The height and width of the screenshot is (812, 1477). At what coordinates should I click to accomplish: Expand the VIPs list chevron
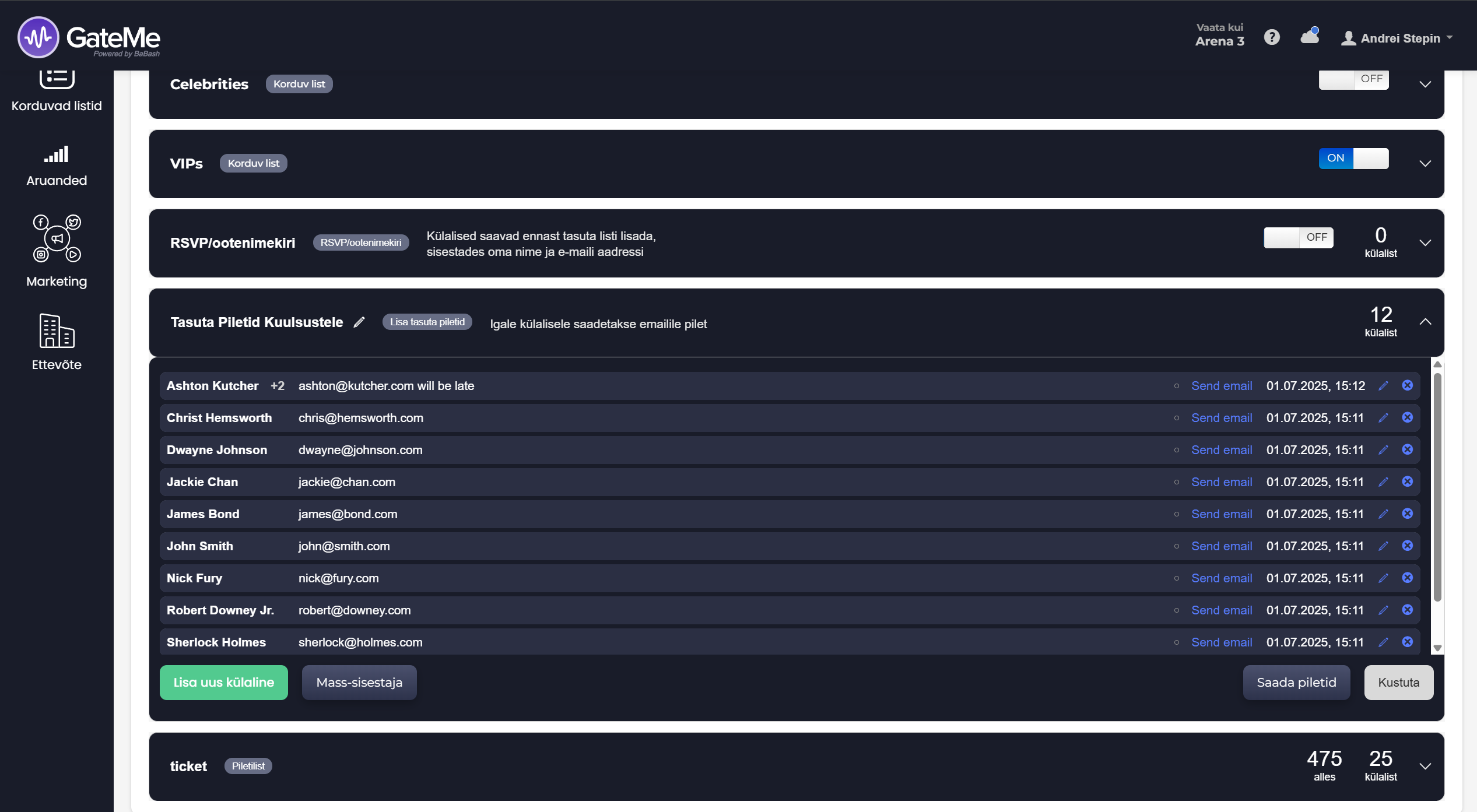point(1425,164)
